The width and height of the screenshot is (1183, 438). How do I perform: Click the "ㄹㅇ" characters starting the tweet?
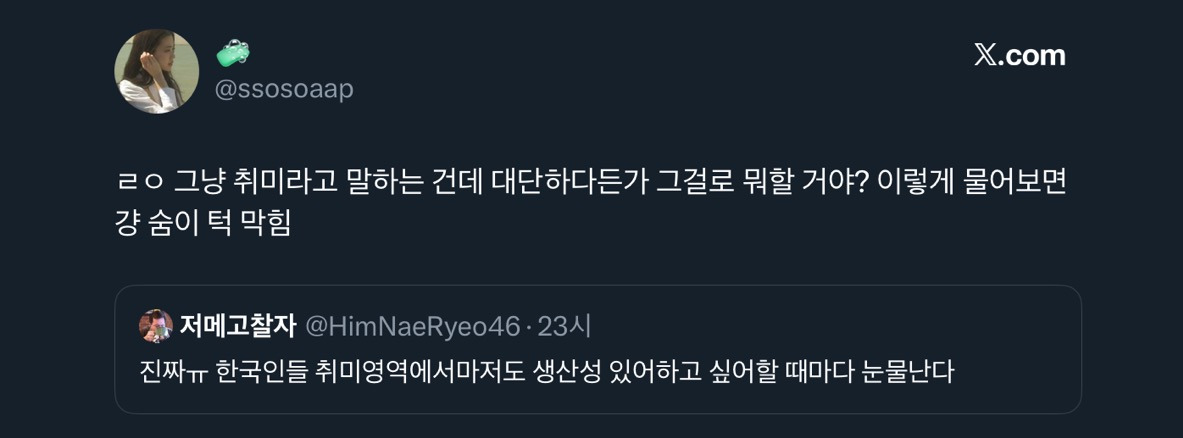[x=139, y=184]
